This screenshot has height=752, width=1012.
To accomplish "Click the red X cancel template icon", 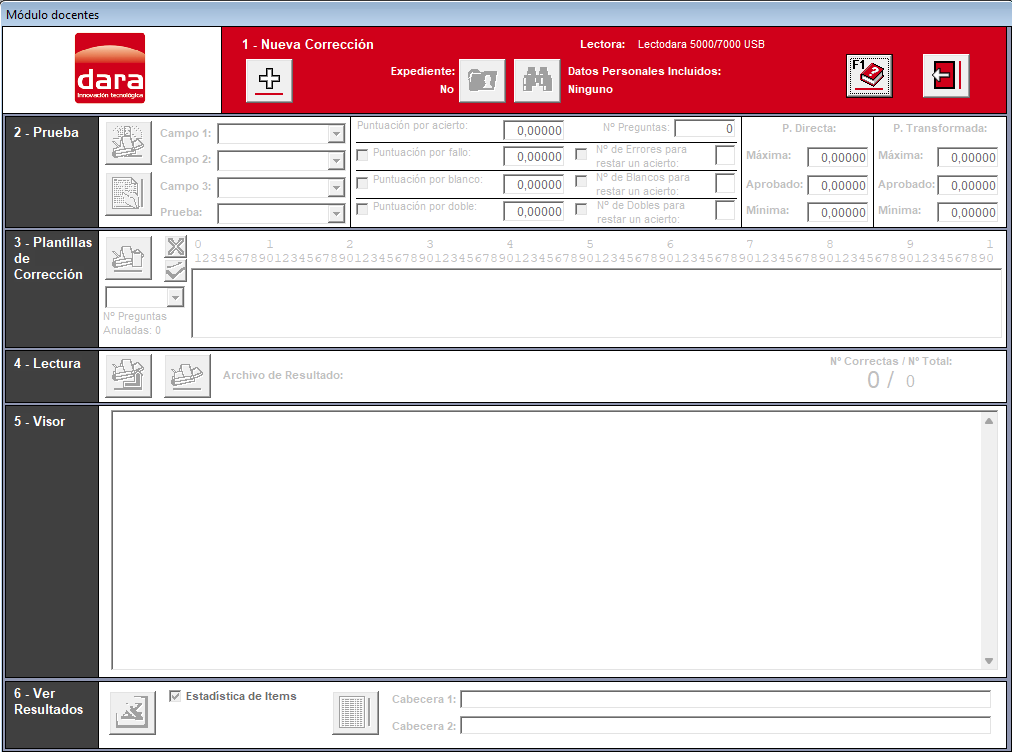I will pyautogui.click(x=176, y=247).
